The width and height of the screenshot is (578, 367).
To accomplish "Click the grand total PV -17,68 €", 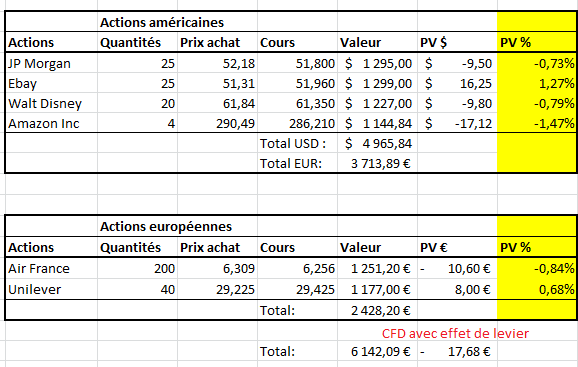I will point(457,351).
